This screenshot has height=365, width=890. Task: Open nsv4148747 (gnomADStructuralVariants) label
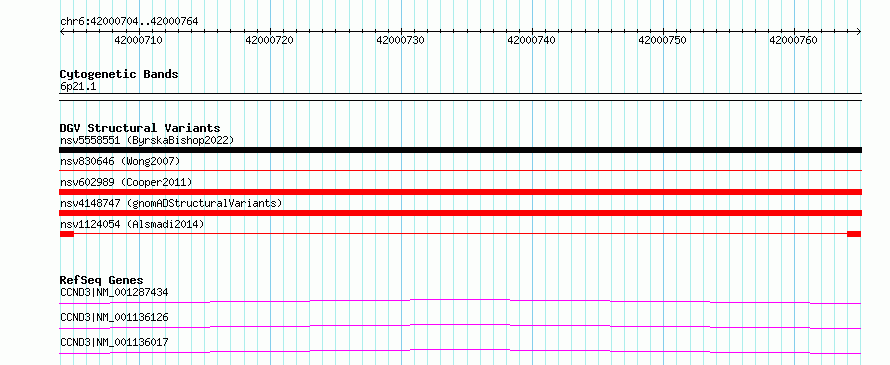171,203
